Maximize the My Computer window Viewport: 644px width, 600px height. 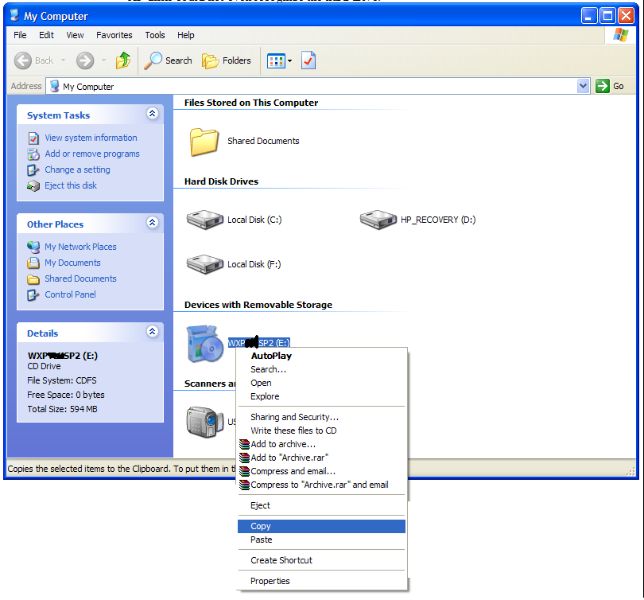[607, 16]
